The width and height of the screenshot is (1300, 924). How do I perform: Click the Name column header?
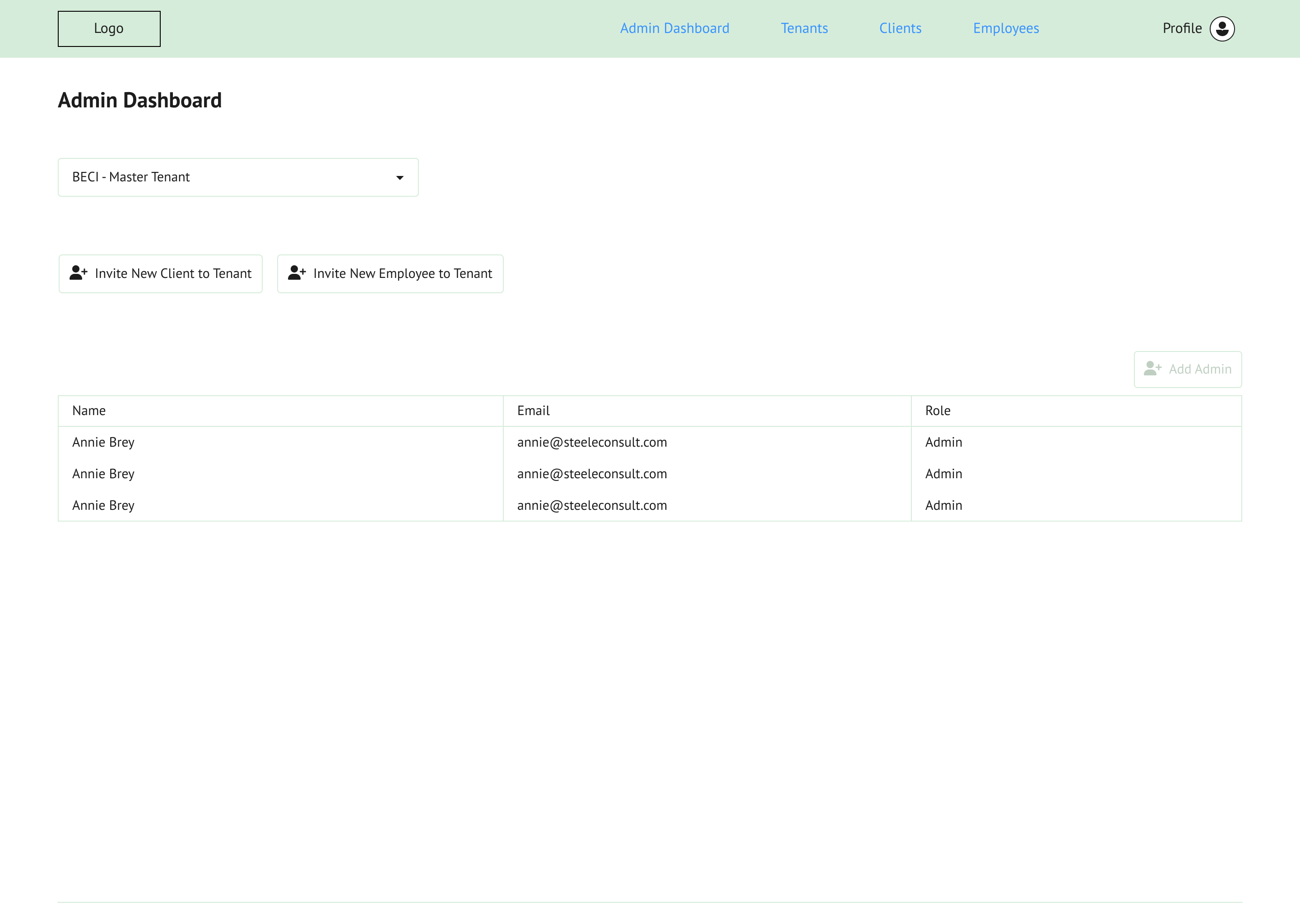pos(89,411)
